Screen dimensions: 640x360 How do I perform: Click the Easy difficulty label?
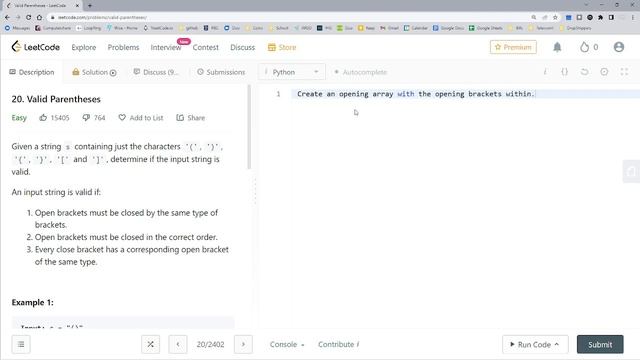[19, 118]
